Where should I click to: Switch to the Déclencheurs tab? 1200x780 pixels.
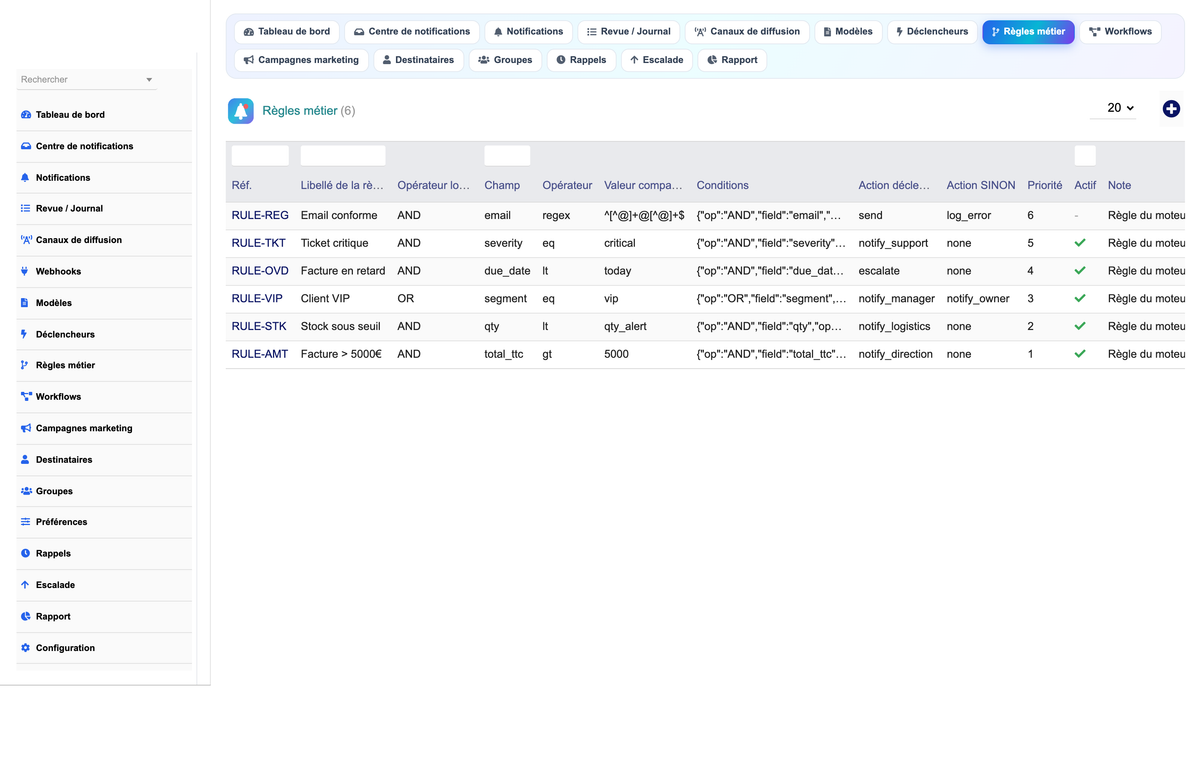932,32
